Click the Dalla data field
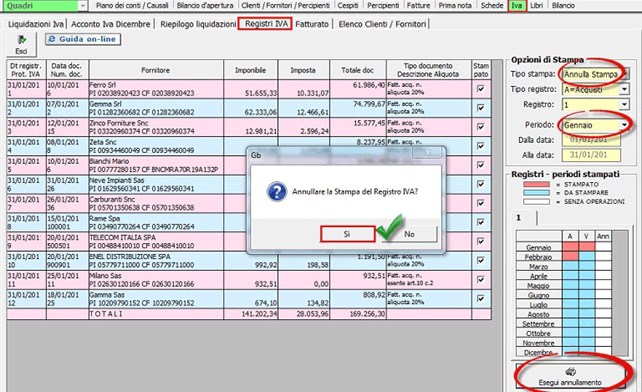The image size is (642, 392). tap(591, 140)
